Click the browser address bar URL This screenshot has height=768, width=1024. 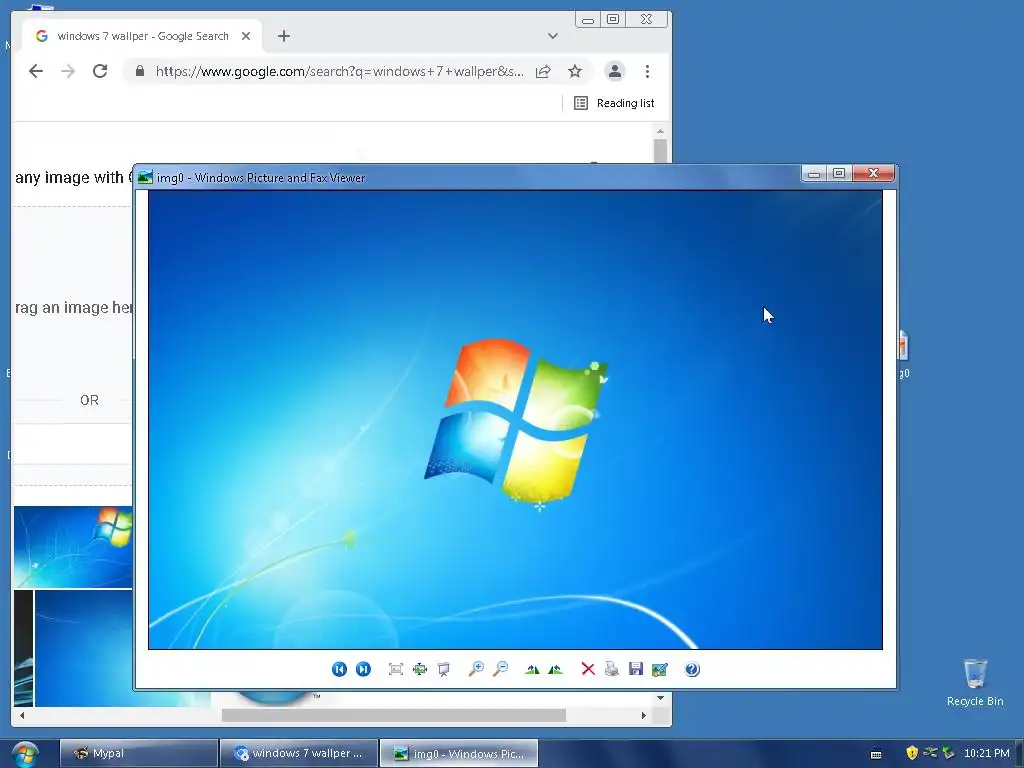pos(340,71)
